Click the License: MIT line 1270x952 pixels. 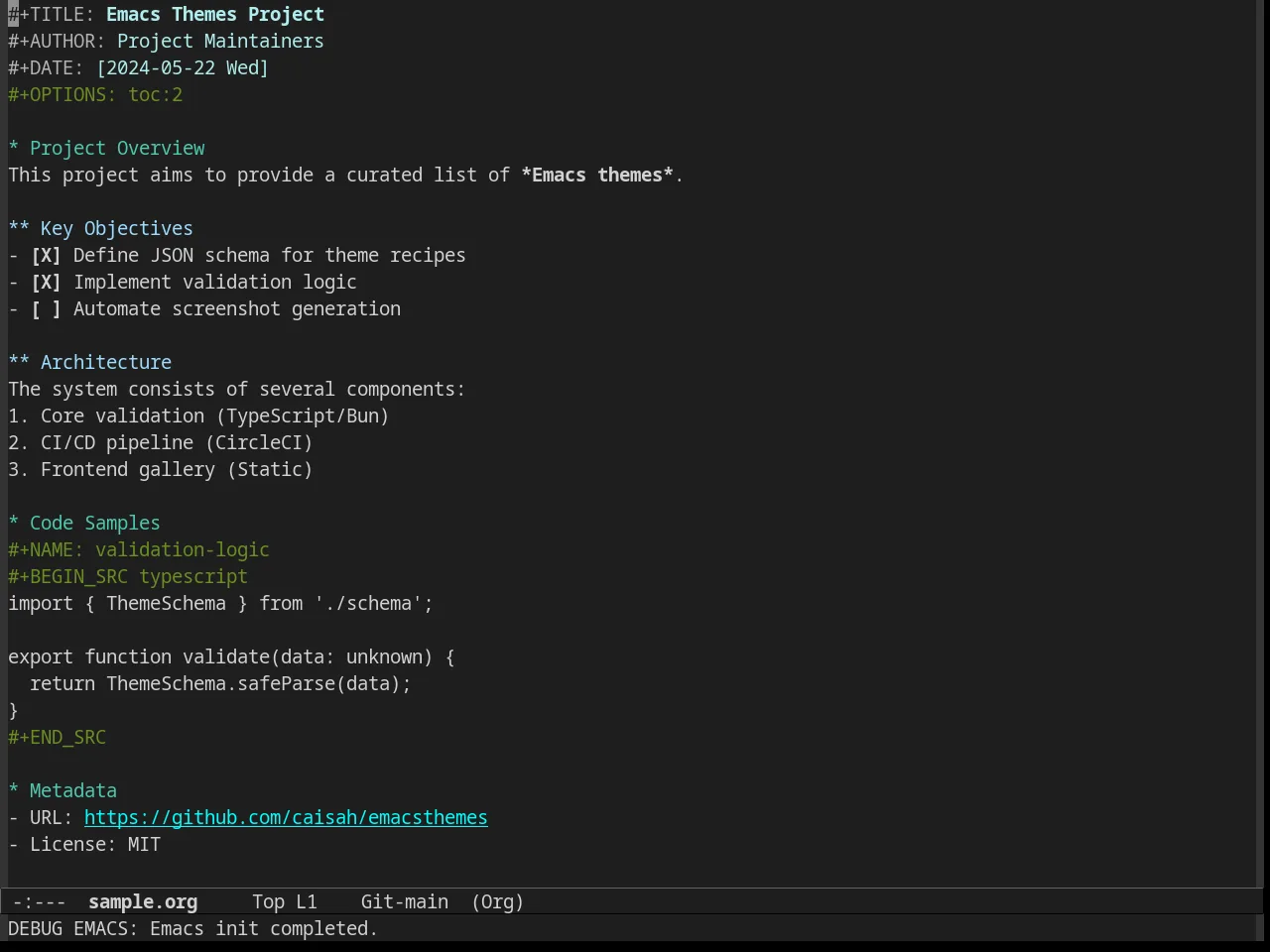[84, 844]
